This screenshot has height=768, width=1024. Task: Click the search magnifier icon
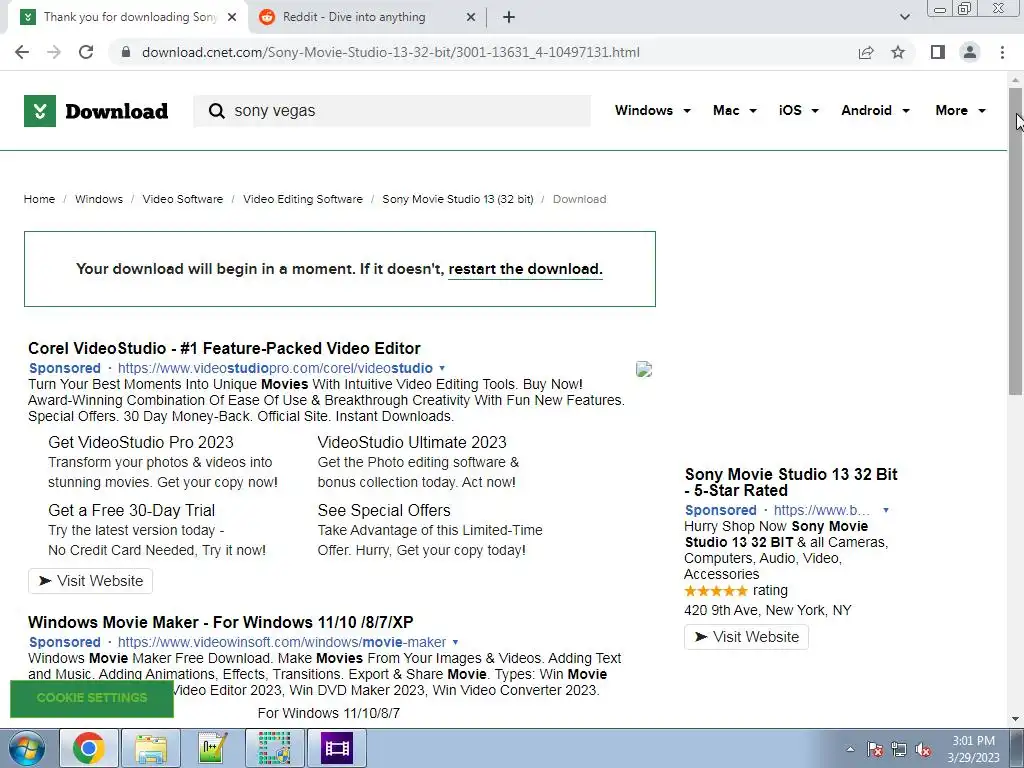[216, 111]
